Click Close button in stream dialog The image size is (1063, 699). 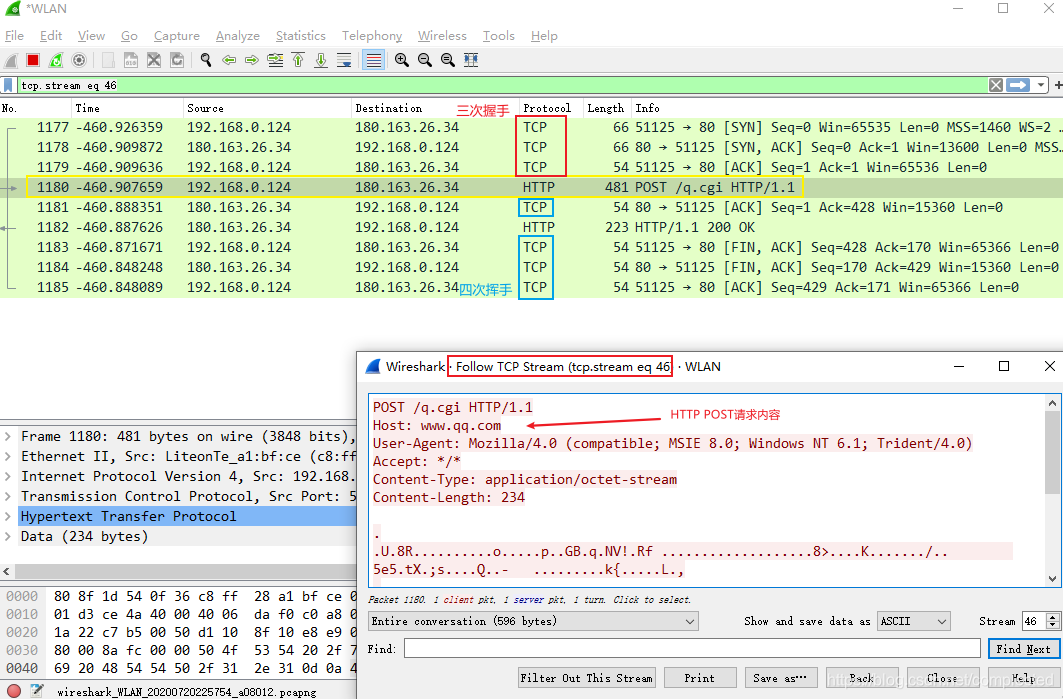click(x=942, y=678)
